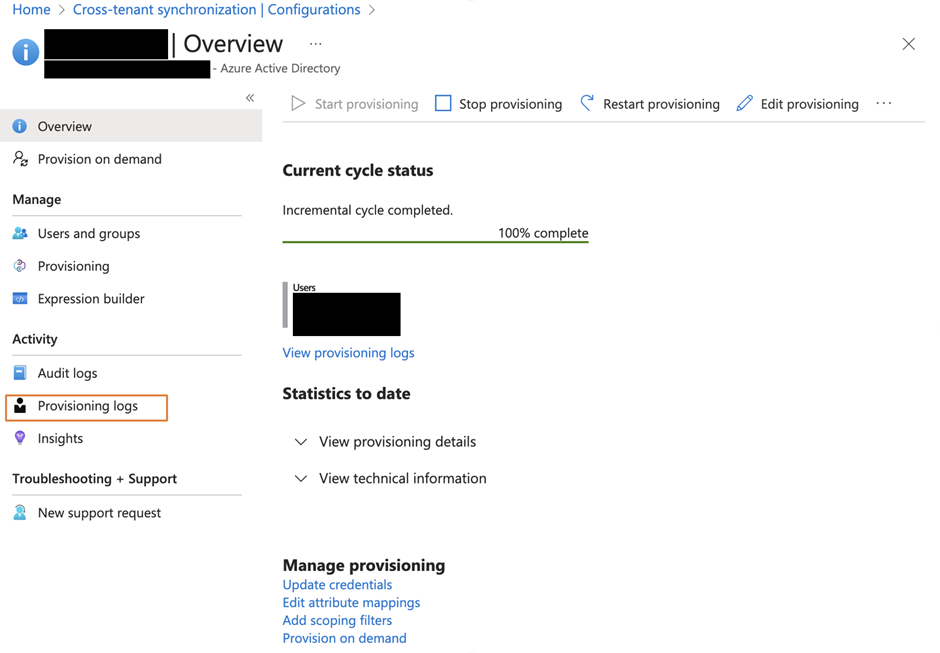This screenshot has height=653, width=940.
Task: Open Insights menu item
Action: 60,438
